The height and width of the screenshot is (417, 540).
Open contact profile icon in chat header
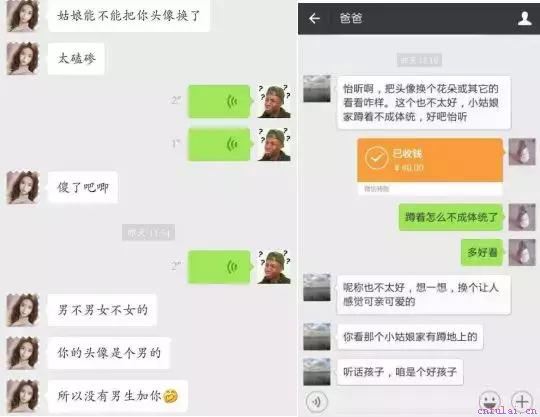(525, 18)
